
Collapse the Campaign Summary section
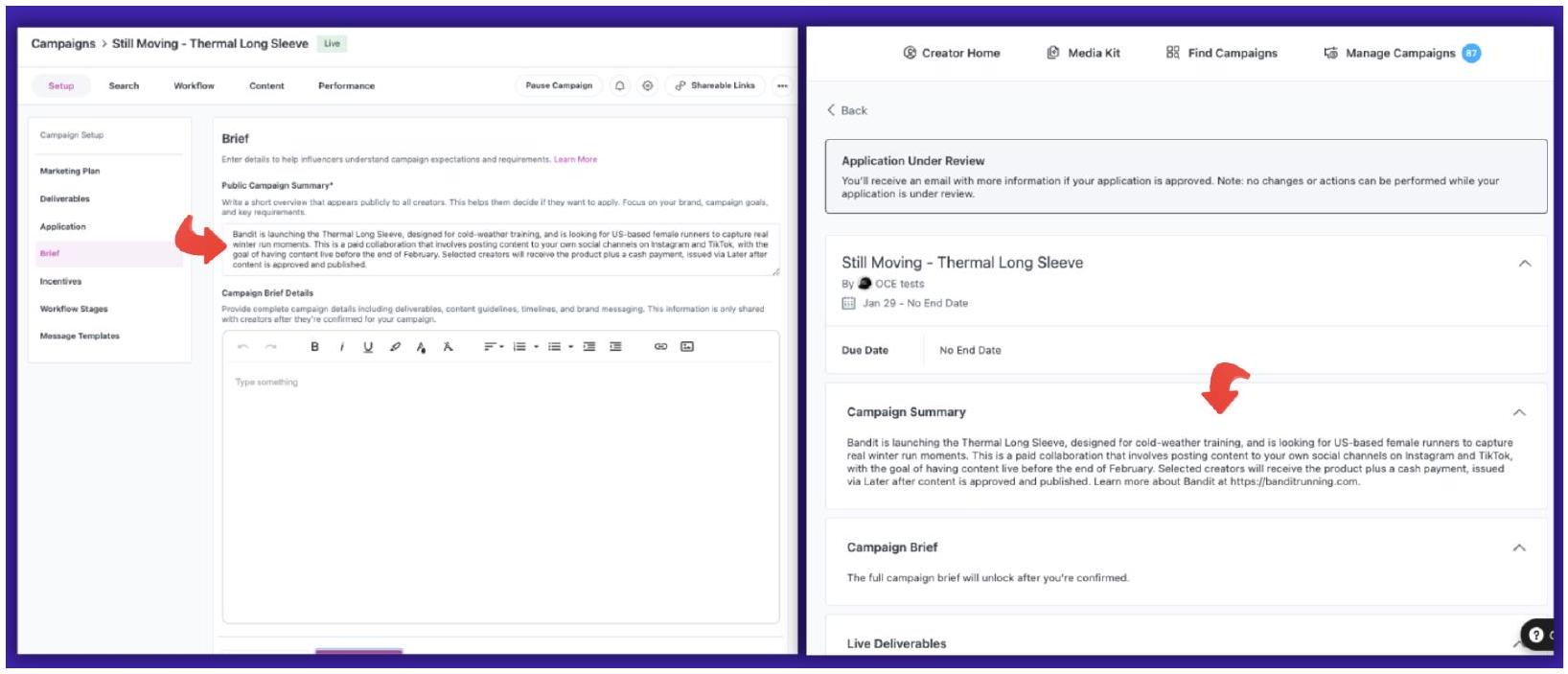tap(1519, 412)
